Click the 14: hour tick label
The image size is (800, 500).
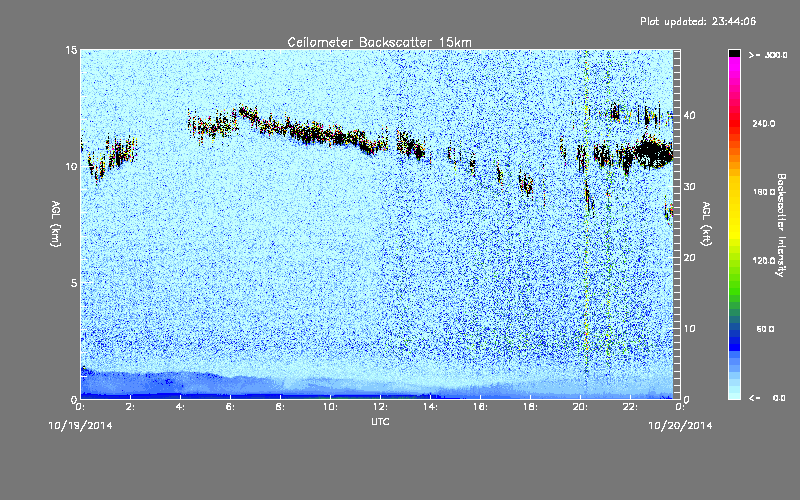pyautogui.click(x=430, y=407)
